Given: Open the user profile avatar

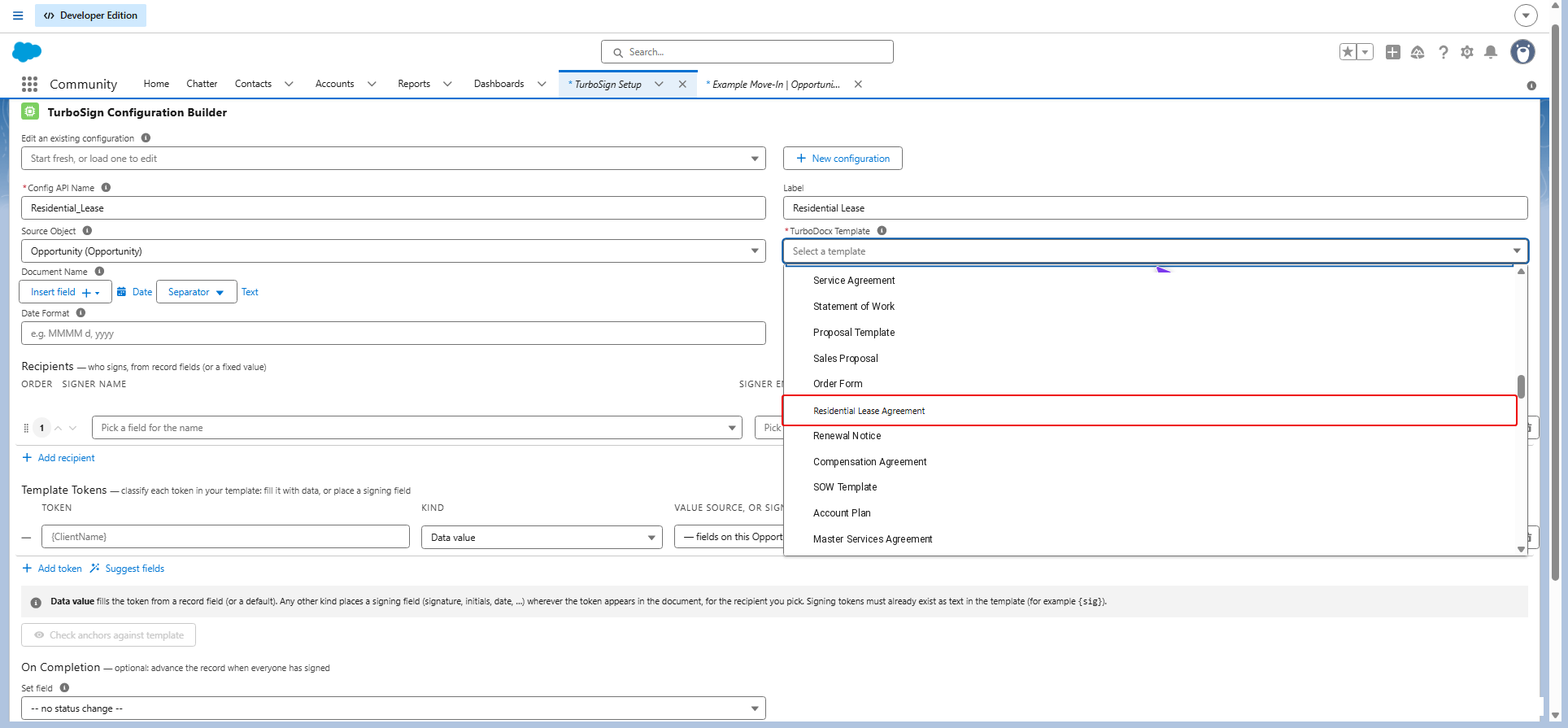Looking at the screenshot, I should point(1522,52).
